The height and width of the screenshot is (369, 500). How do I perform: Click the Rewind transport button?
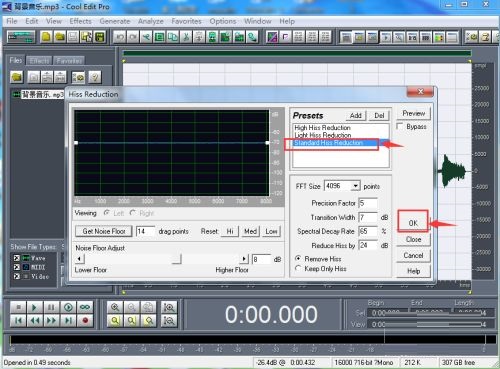[x=34, y=321]
